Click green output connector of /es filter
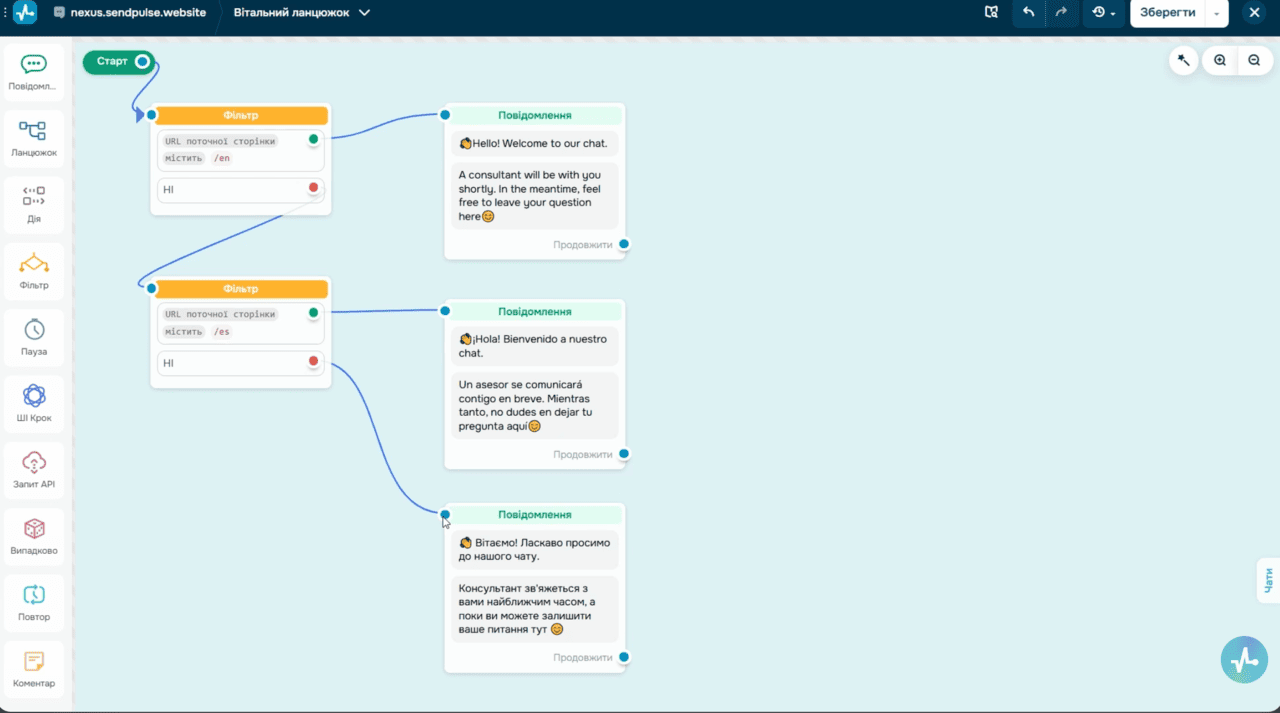Screen dimensions: 1280x713 click(314, 312)
